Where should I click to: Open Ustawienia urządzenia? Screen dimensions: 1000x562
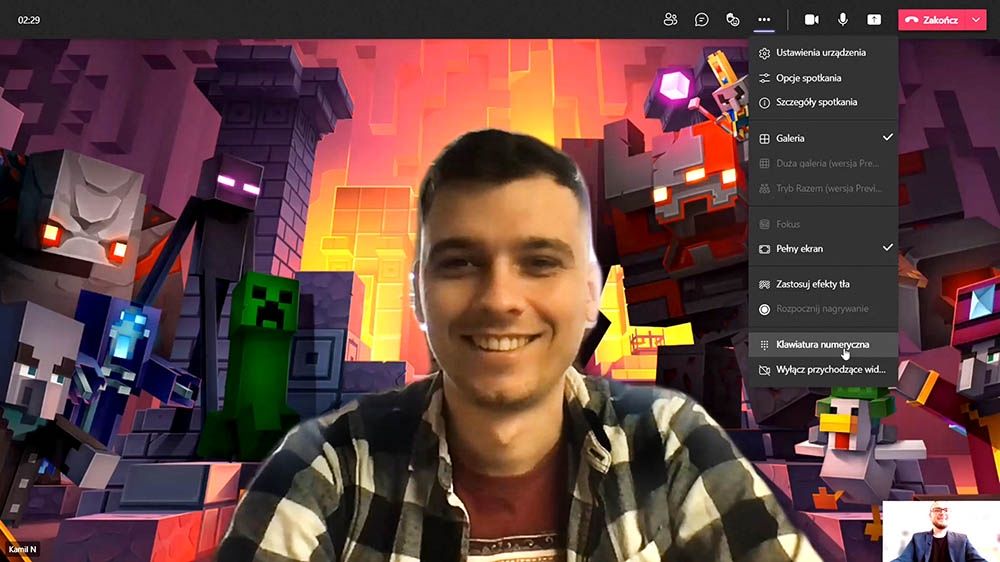click(823, 53)
